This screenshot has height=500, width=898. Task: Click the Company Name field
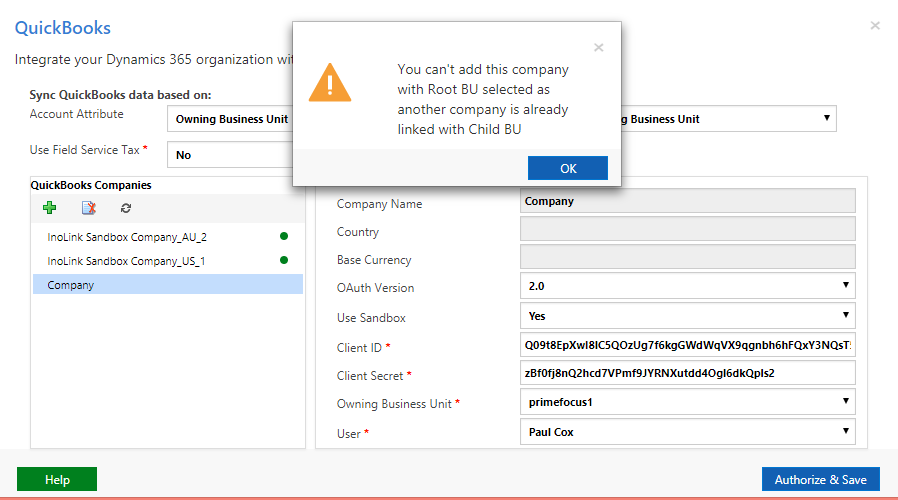pos(687,201)
